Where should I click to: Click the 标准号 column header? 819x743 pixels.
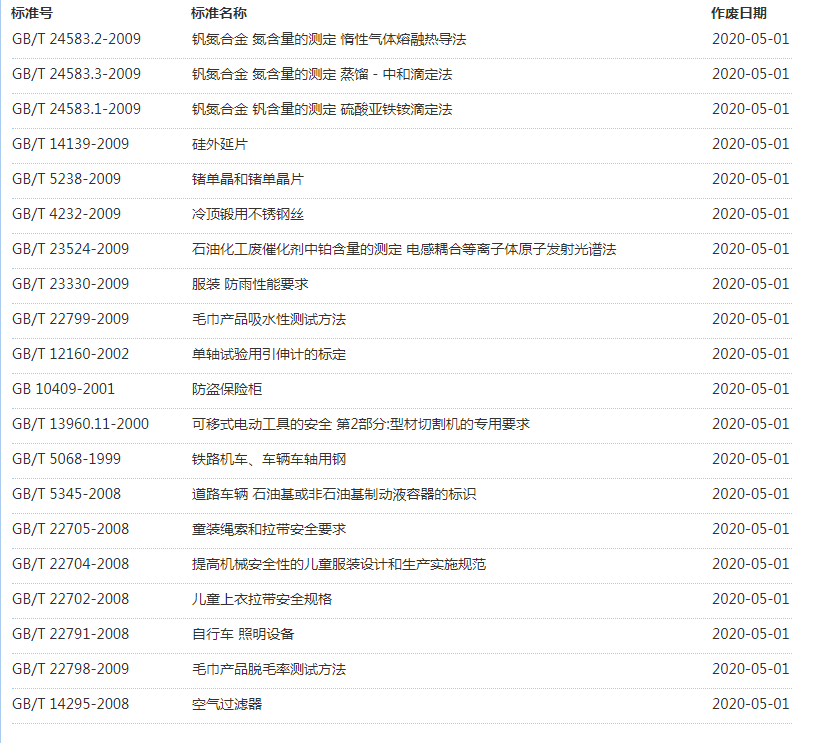pos(32,13)
